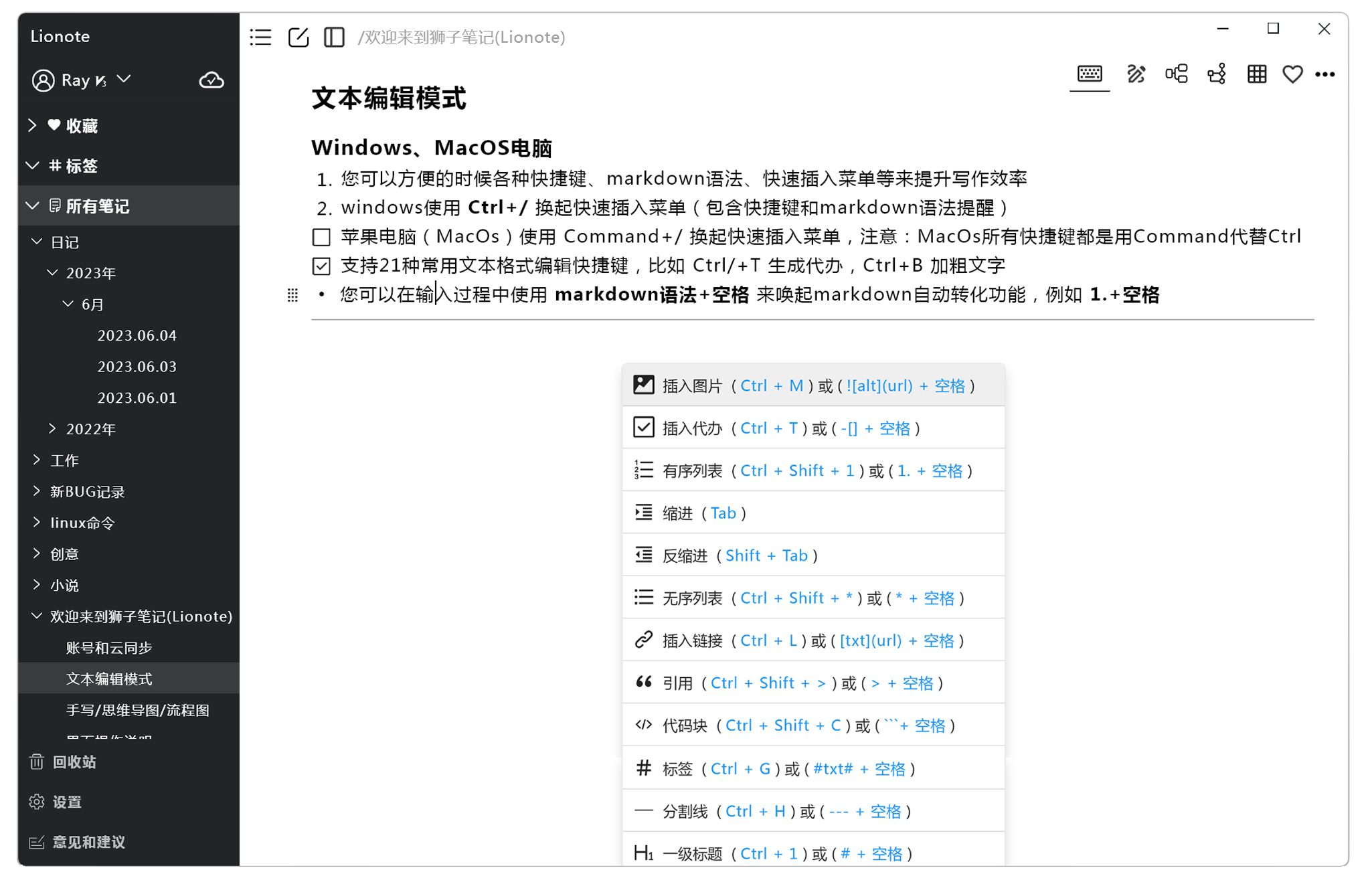The image size is (1372, 878).
Task: Expand the linux命令 folder
Action: point(37,522)
